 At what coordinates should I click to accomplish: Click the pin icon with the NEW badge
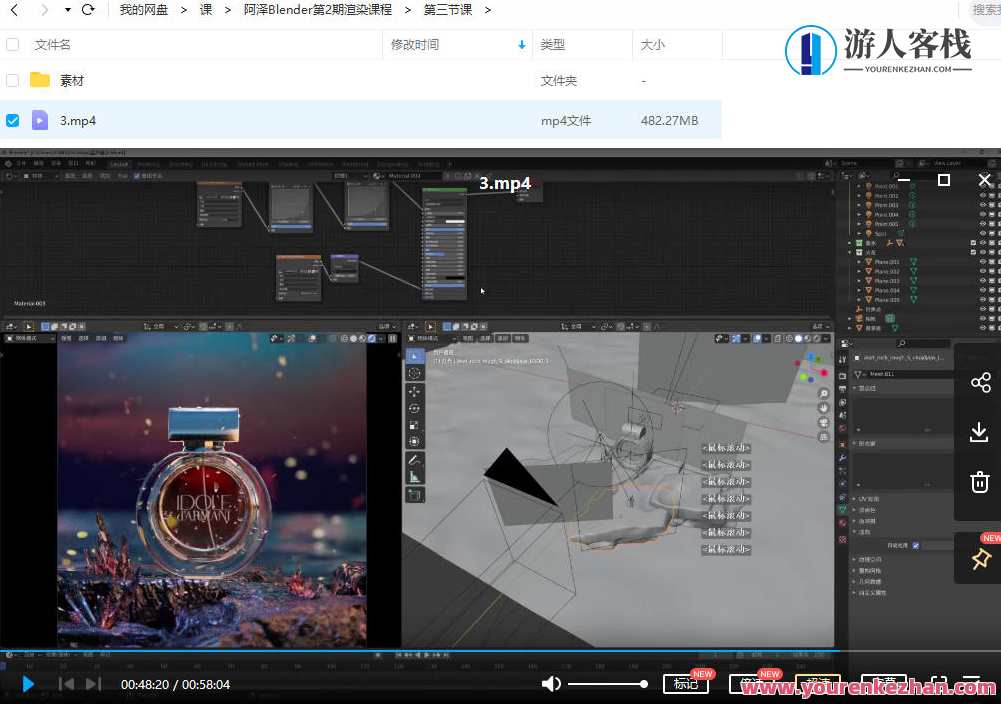click(x=979, y=558)
